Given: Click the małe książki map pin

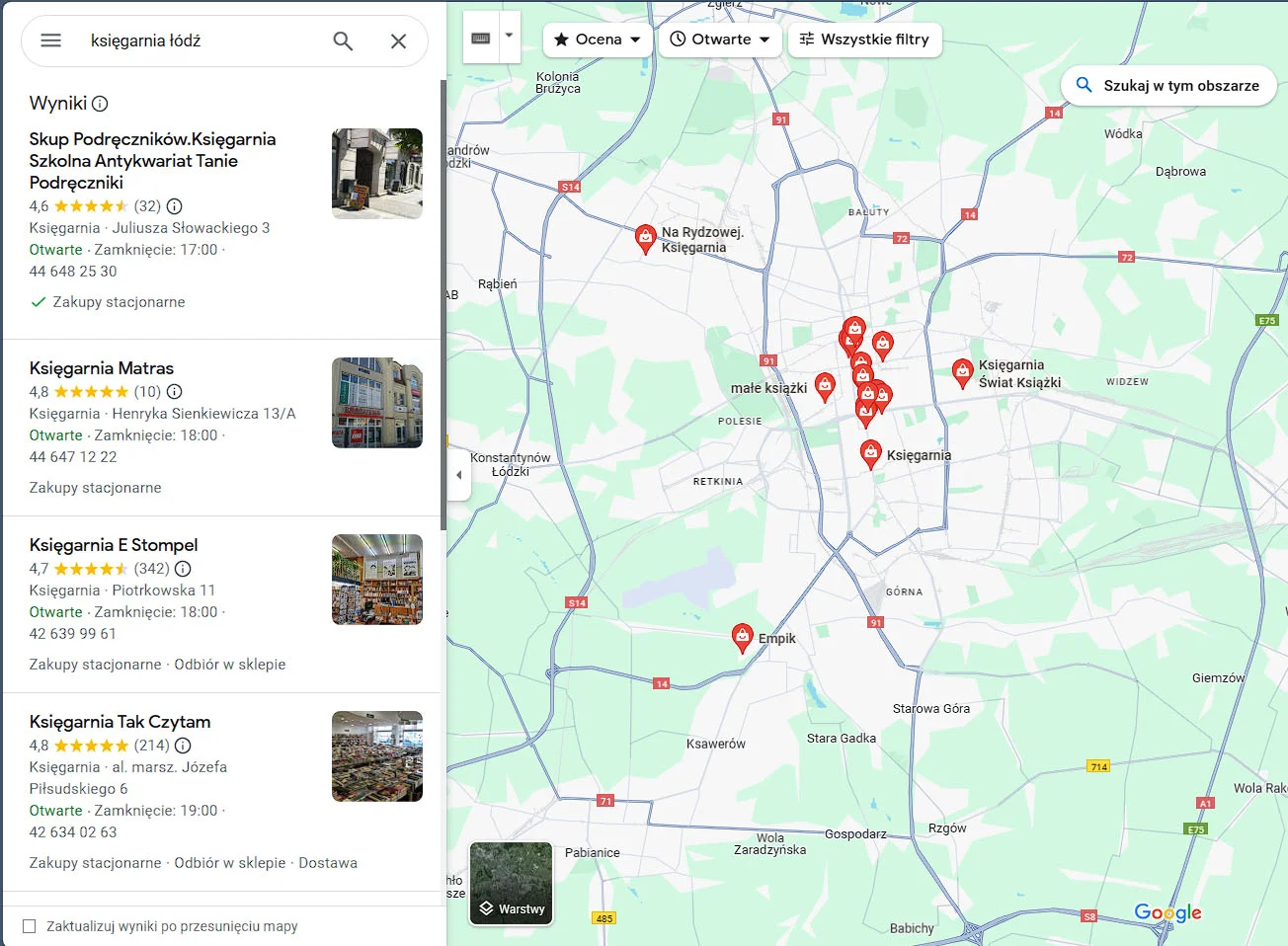Looking at the screenshot, I should [x=825, y=386].
